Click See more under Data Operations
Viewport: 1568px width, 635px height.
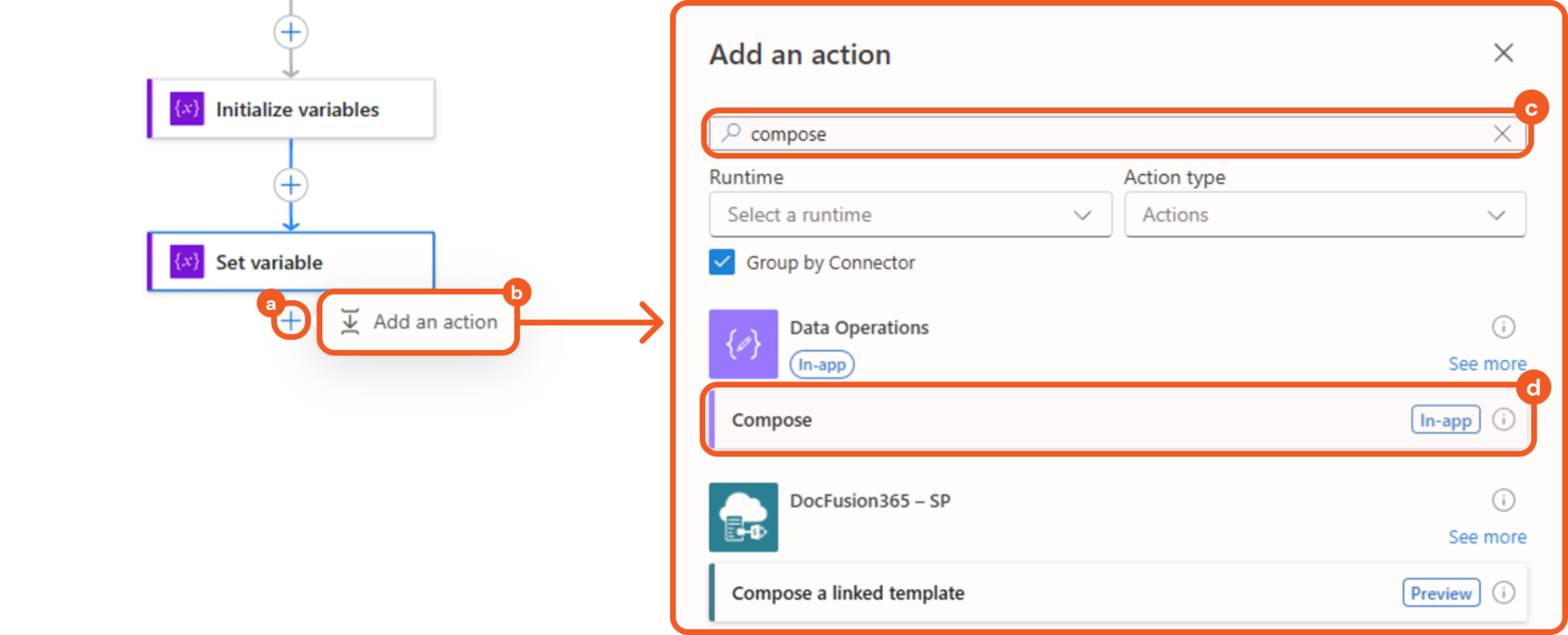pyautogui.click(x=1487, y=364)
